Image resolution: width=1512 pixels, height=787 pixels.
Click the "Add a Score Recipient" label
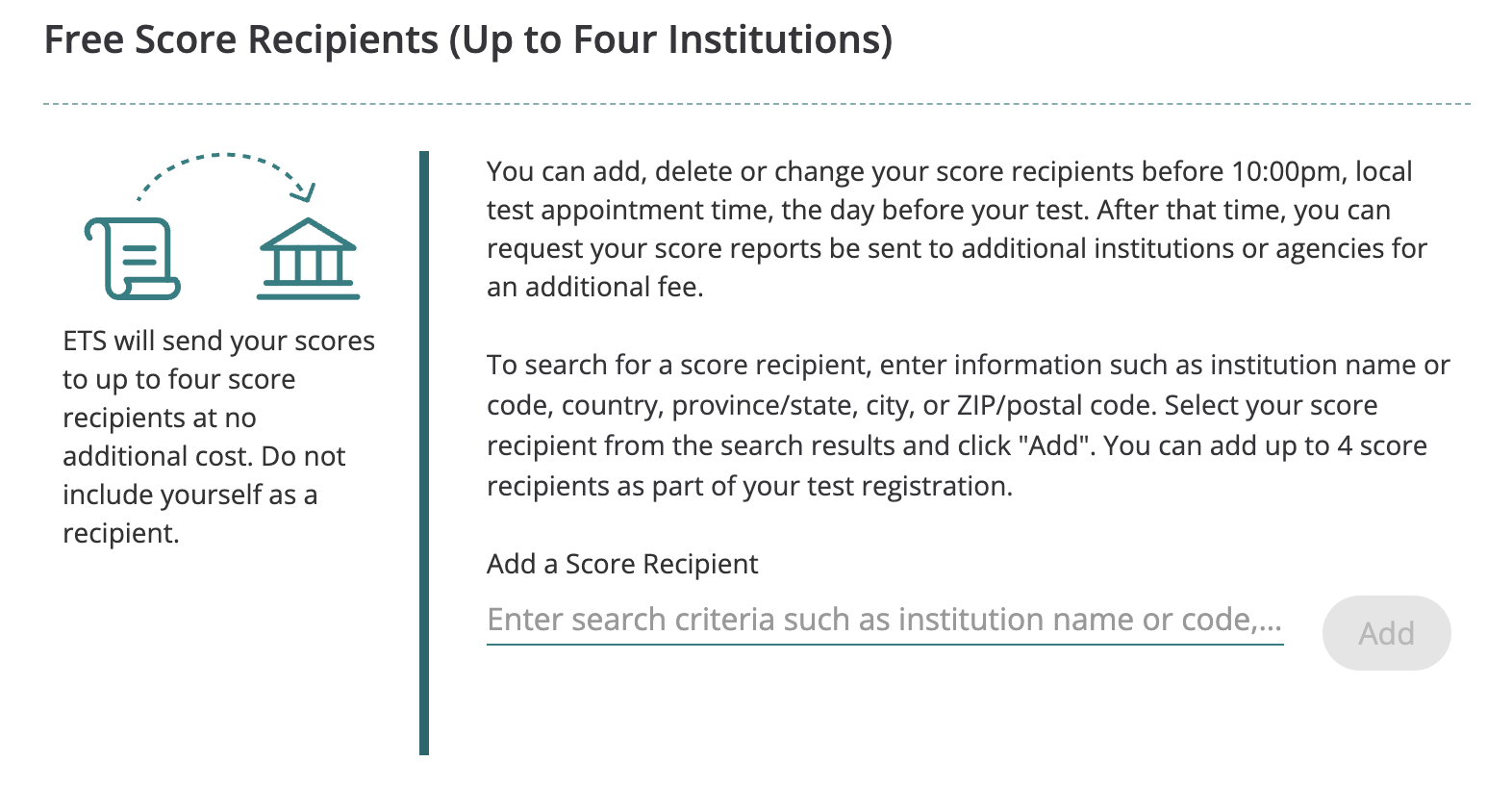[x=621, y=564]
